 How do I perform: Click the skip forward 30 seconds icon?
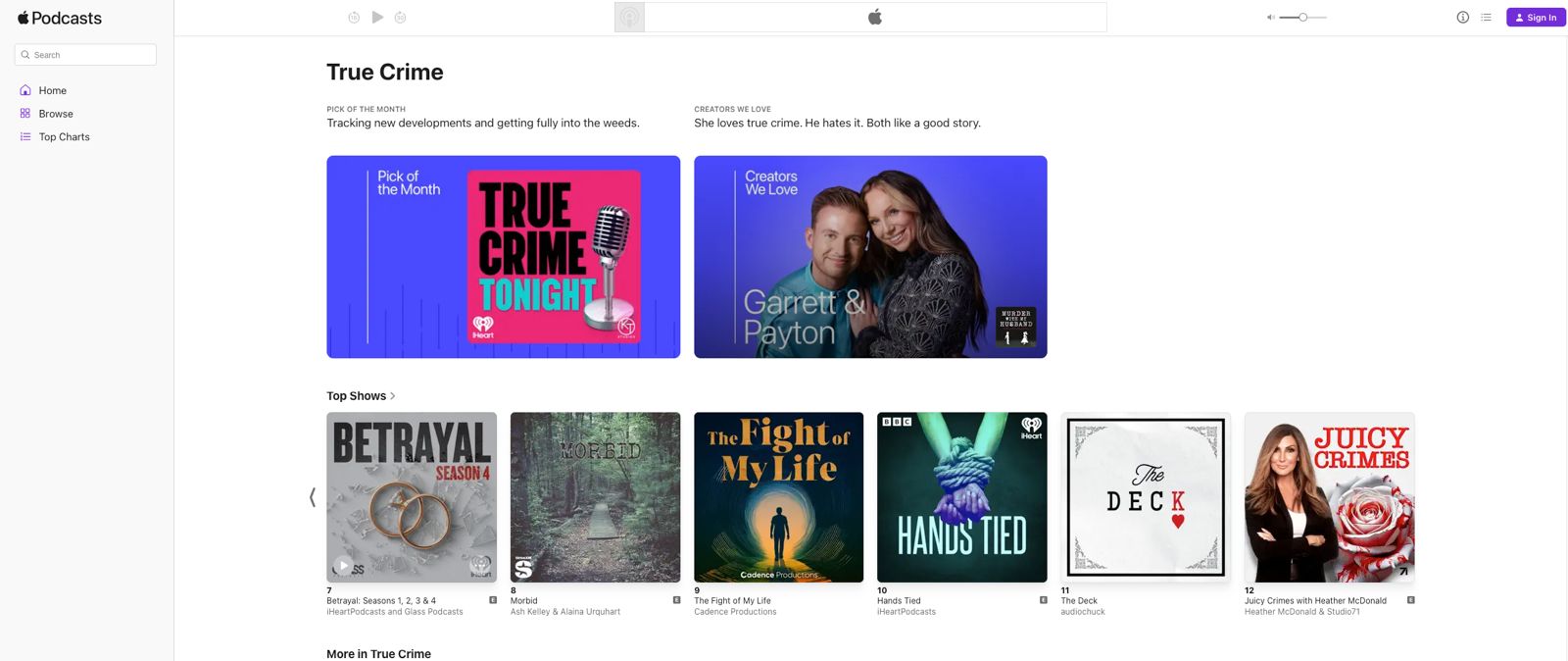click(x=400, y=18)
